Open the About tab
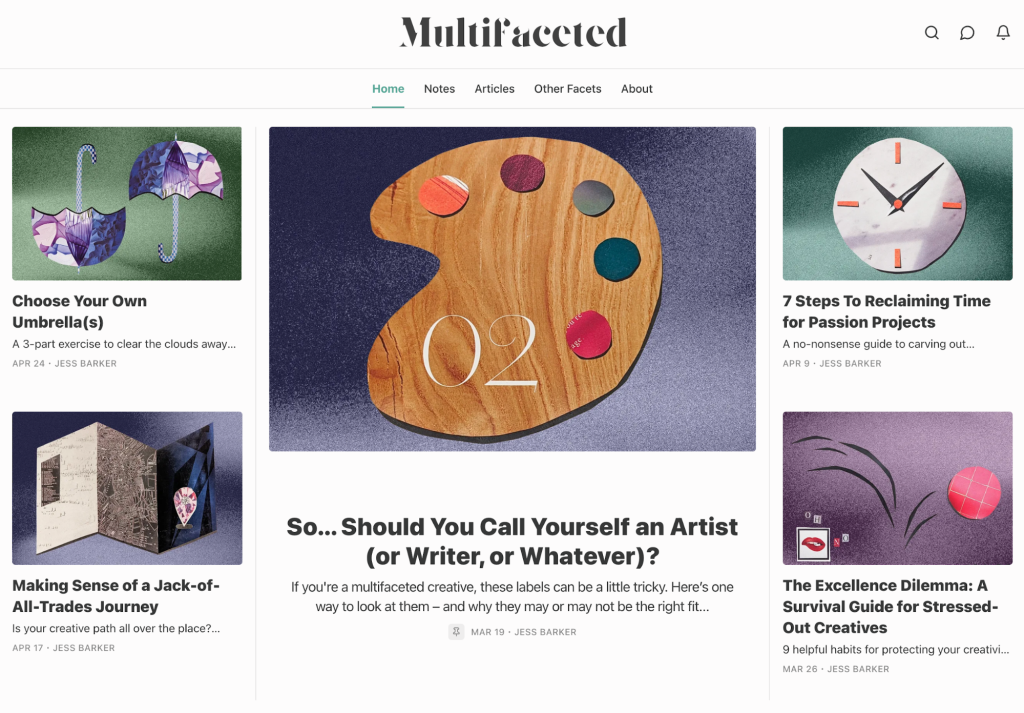The height and width of the screenshot is (713, 1024). click(x=636, y=89)
